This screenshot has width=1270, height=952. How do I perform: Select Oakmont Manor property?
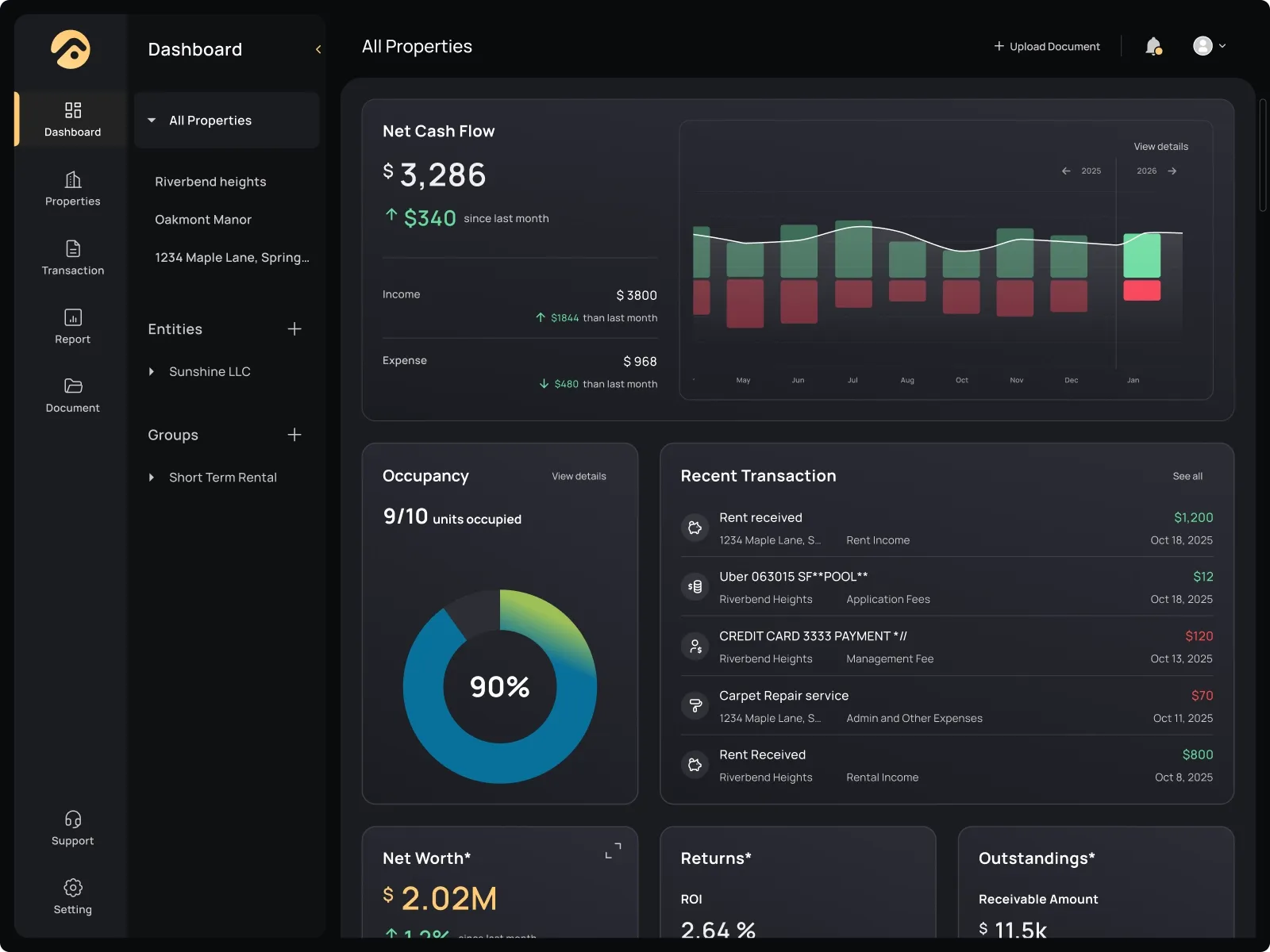[204, 219]
